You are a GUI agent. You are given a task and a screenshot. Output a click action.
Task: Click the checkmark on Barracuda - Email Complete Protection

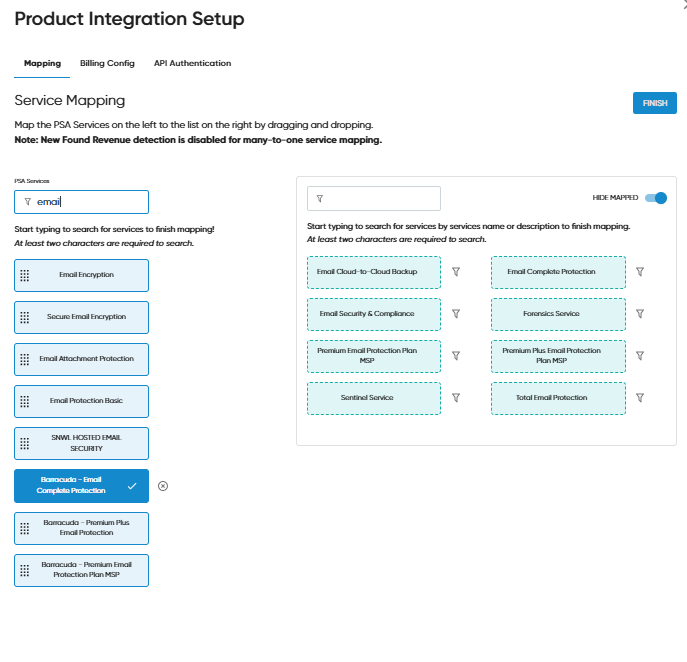(132, 486)
